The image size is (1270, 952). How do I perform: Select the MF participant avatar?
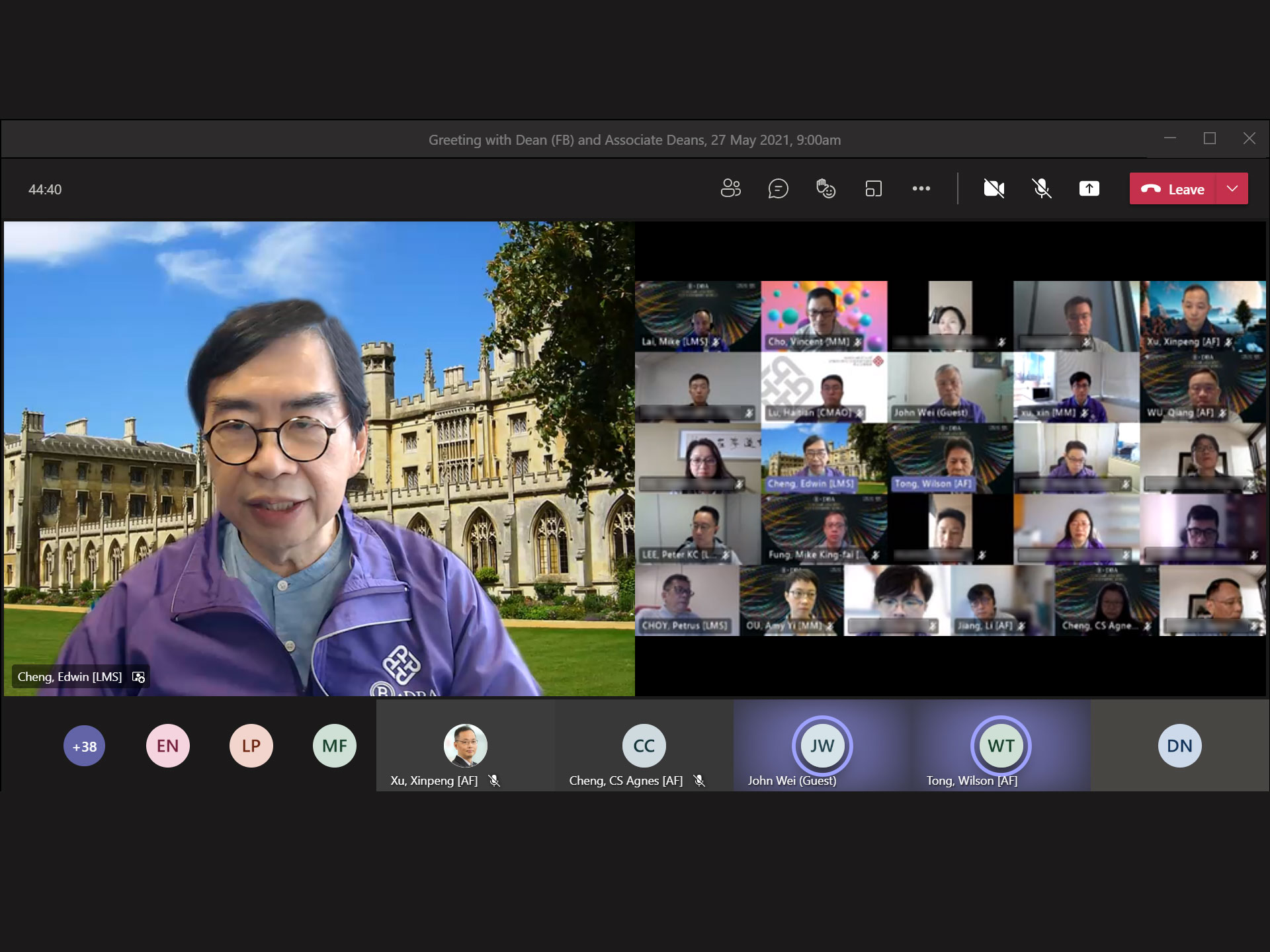click(334, 746)
